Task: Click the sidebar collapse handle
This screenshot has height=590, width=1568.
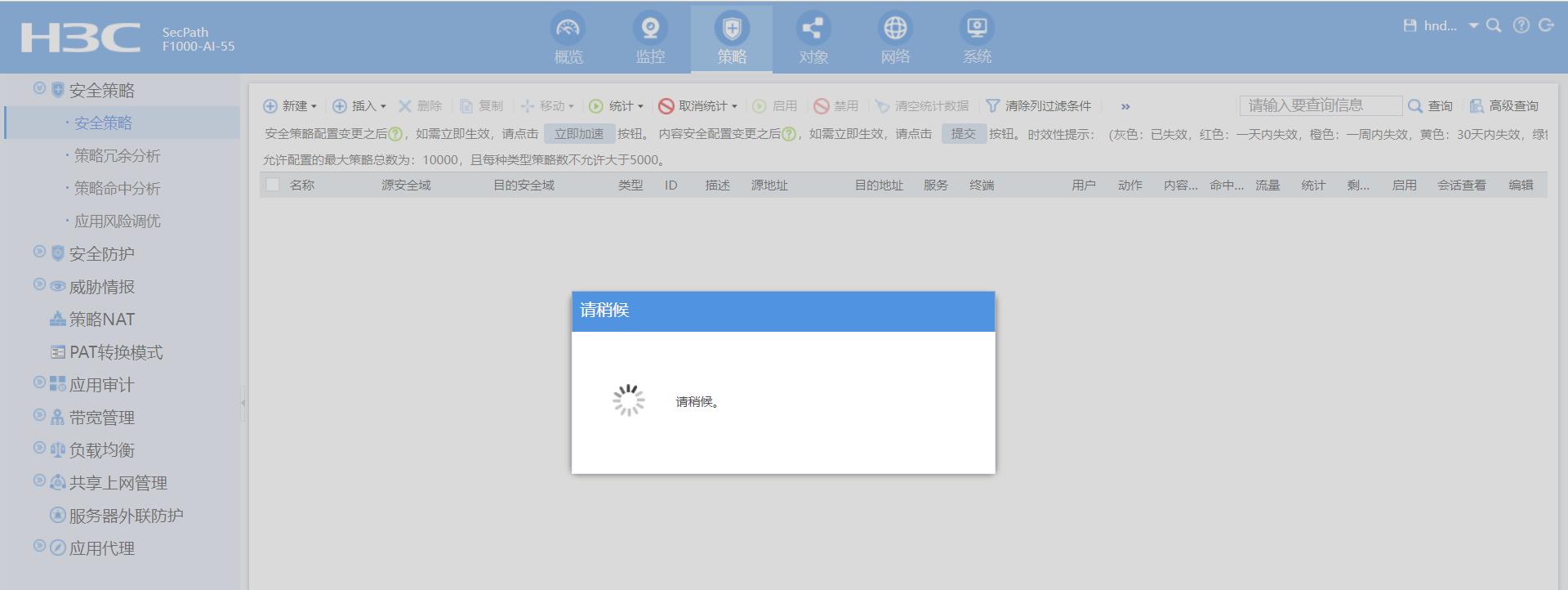Action: [243, 403]
